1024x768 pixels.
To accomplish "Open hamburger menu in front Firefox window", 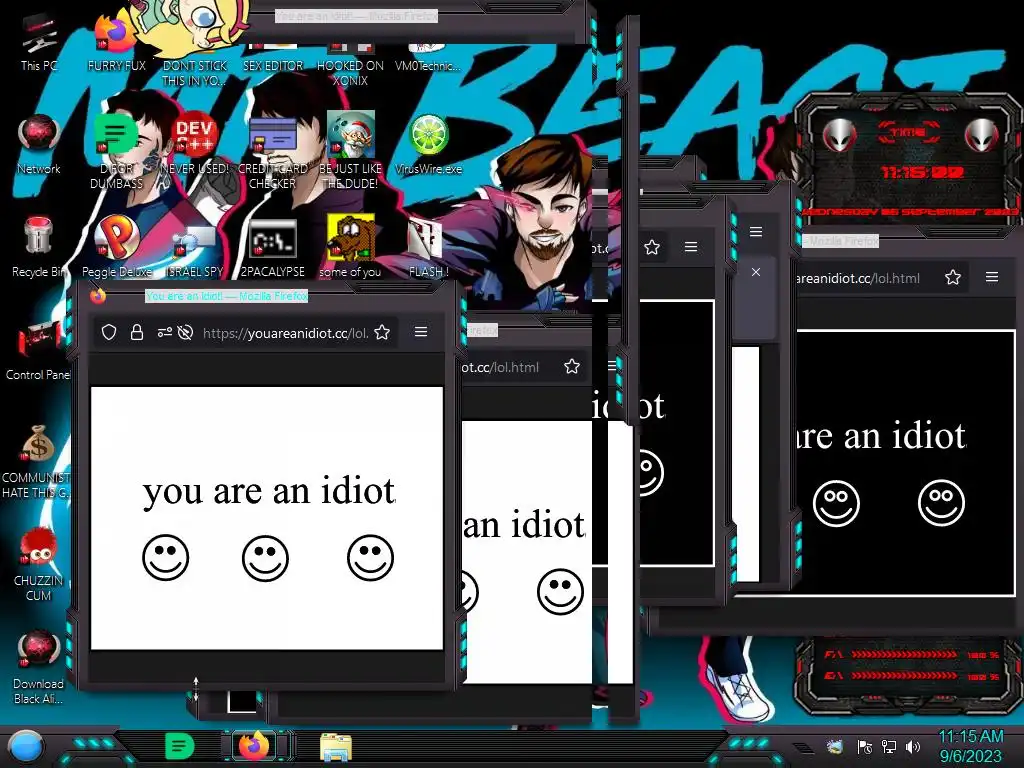I will 421,332.
